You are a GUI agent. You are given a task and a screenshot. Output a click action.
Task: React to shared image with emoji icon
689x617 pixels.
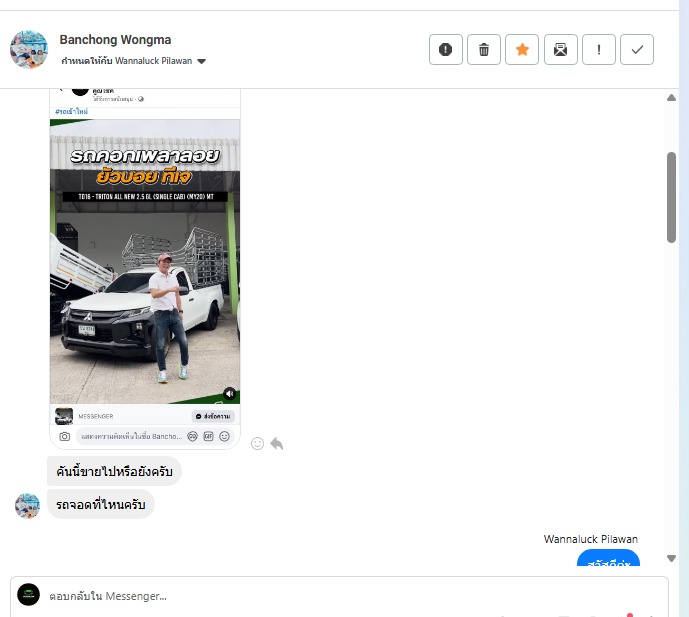point(257,443)
